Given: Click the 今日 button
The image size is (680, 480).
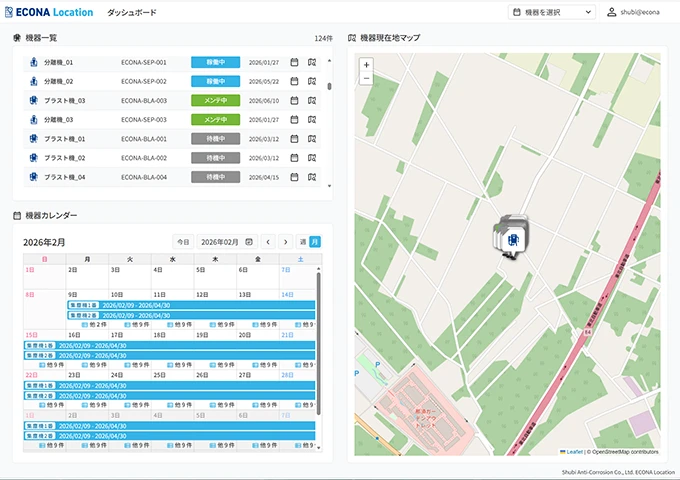Looking at the screenshot, I should [183, 242].
